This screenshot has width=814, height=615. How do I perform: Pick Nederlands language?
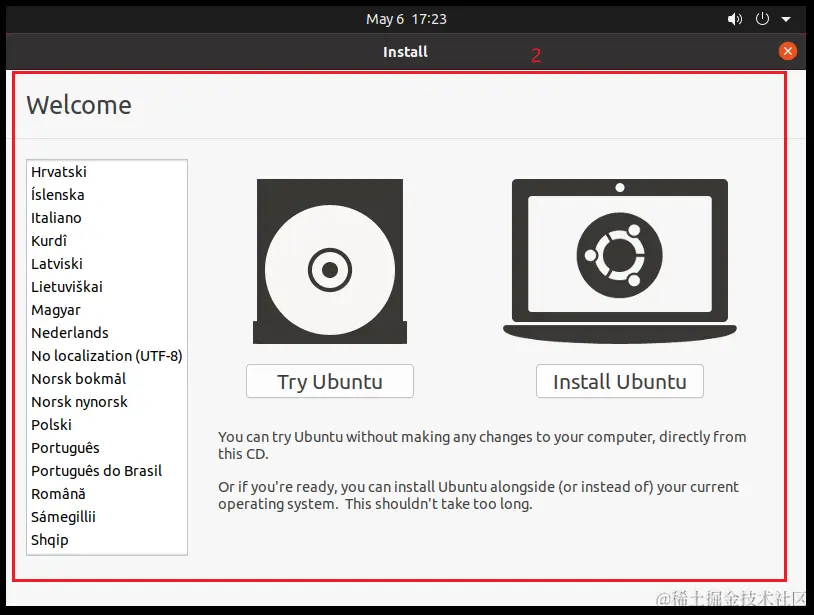click(107, 333)
